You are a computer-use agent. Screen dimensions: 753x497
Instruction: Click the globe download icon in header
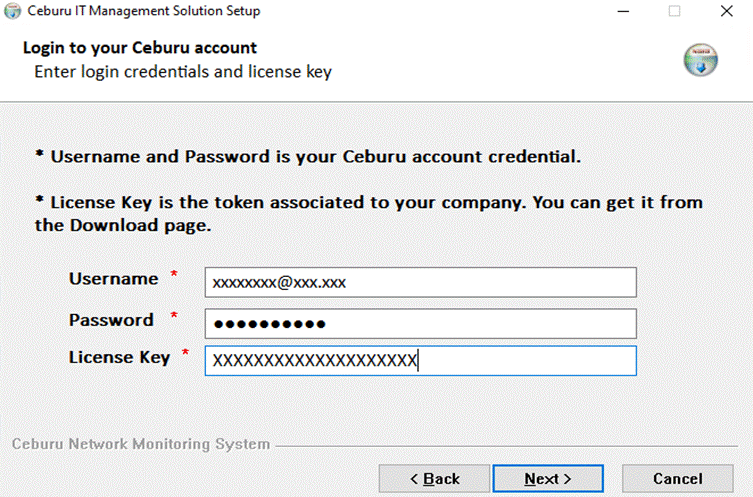pos(701,60)
